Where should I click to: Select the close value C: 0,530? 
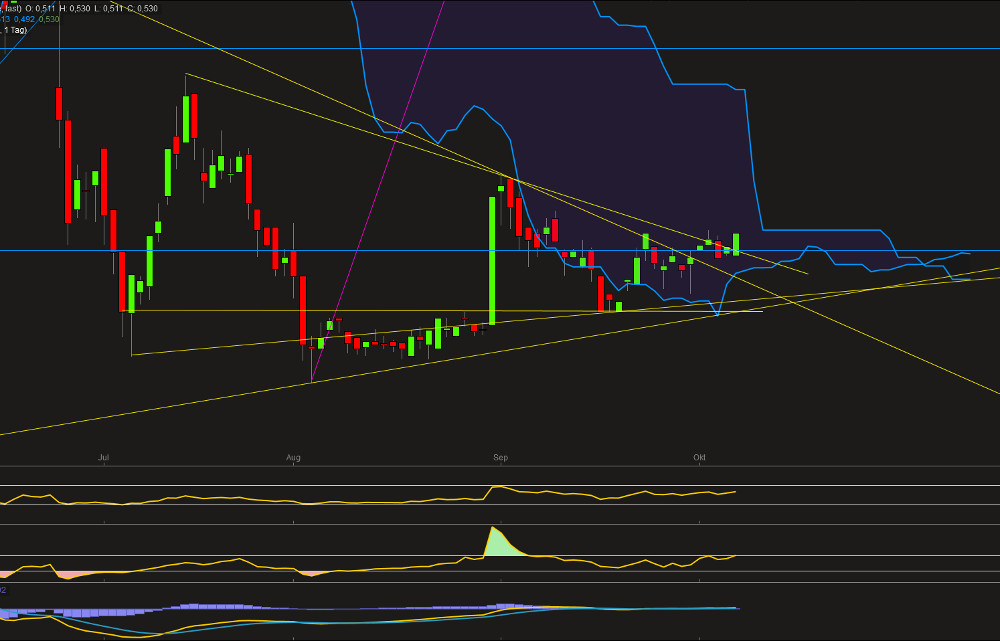tap(143, 8)
